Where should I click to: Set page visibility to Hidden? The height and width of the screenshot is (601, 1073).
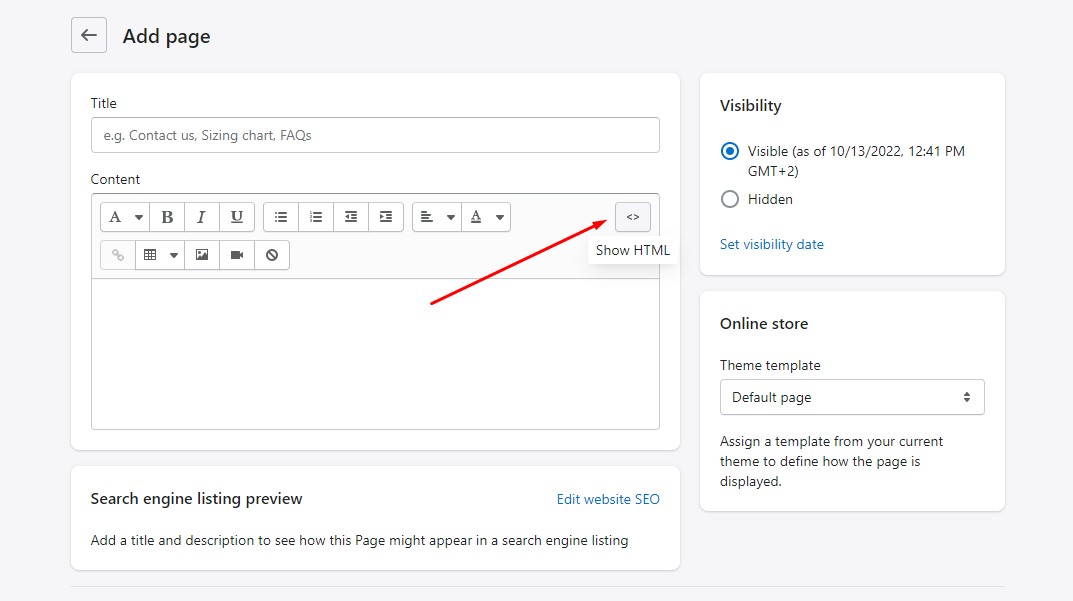click(x=729, y=199)
